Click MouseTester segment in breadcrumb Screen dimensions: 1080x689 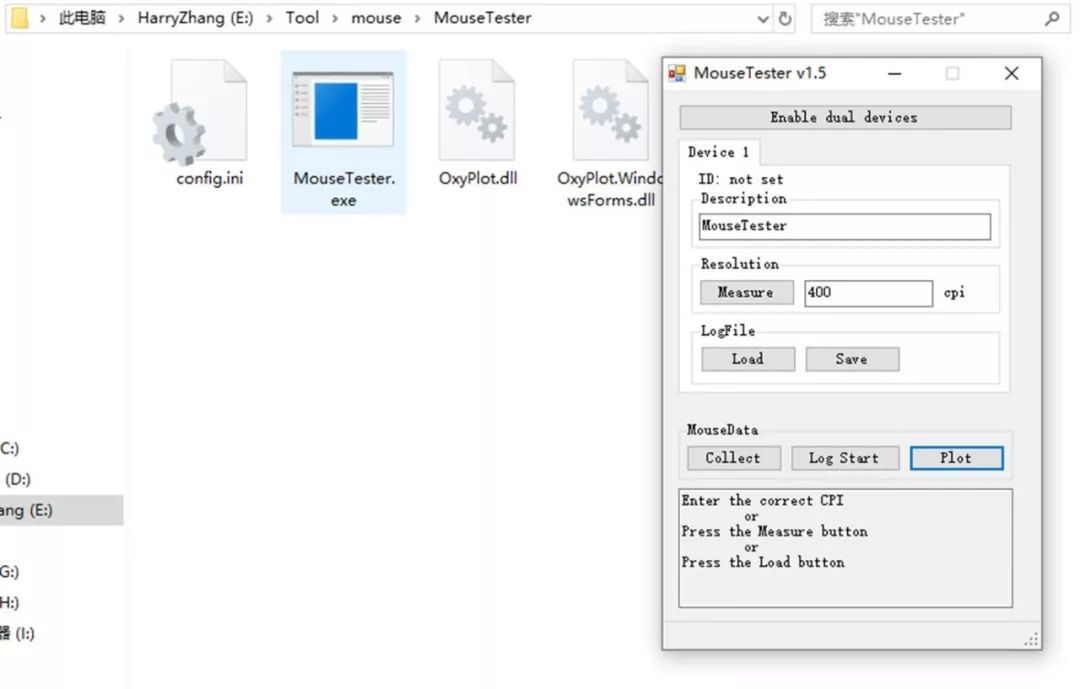coord(482,18)
